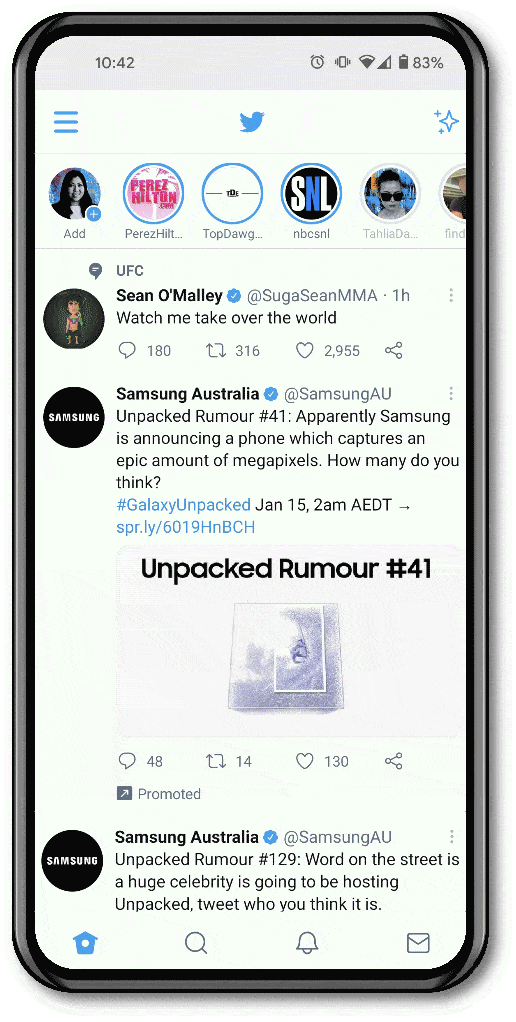Tap the Twitter bird logo
The height and width of the screenshot is (1022, 516).
251,122
